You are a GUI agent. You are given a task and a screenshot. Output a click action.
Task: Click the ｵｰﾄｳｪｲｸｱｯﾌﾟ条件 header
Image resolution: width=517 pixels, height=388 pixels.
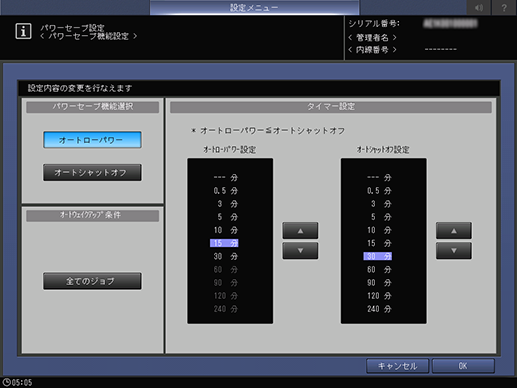click(x=93, y=216)
